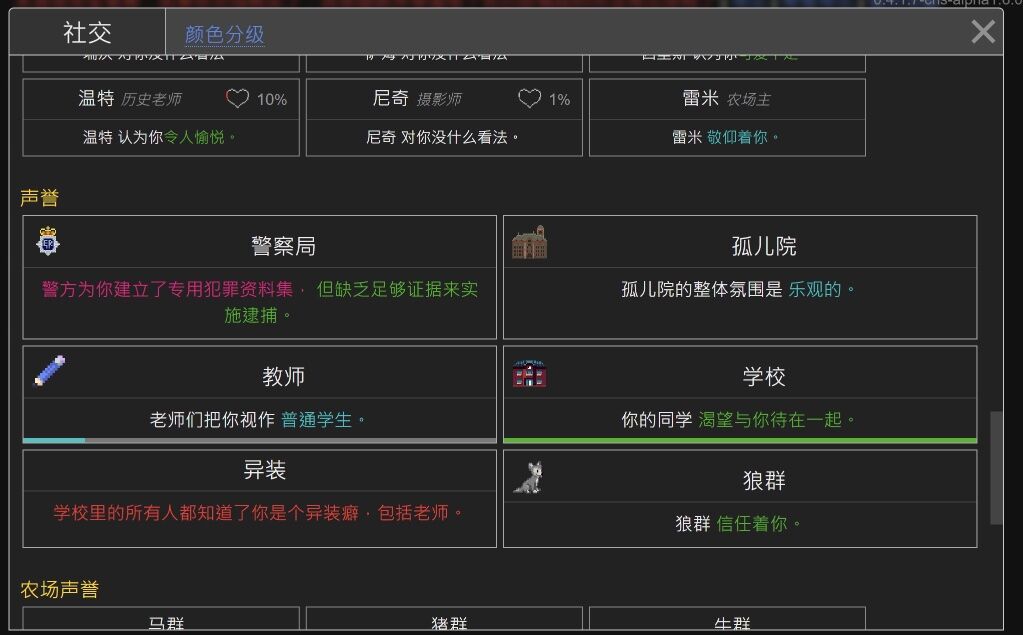Follow the 颜色分级 link
This screenshot has height=635, width=1023.
(x=224, y=35)
